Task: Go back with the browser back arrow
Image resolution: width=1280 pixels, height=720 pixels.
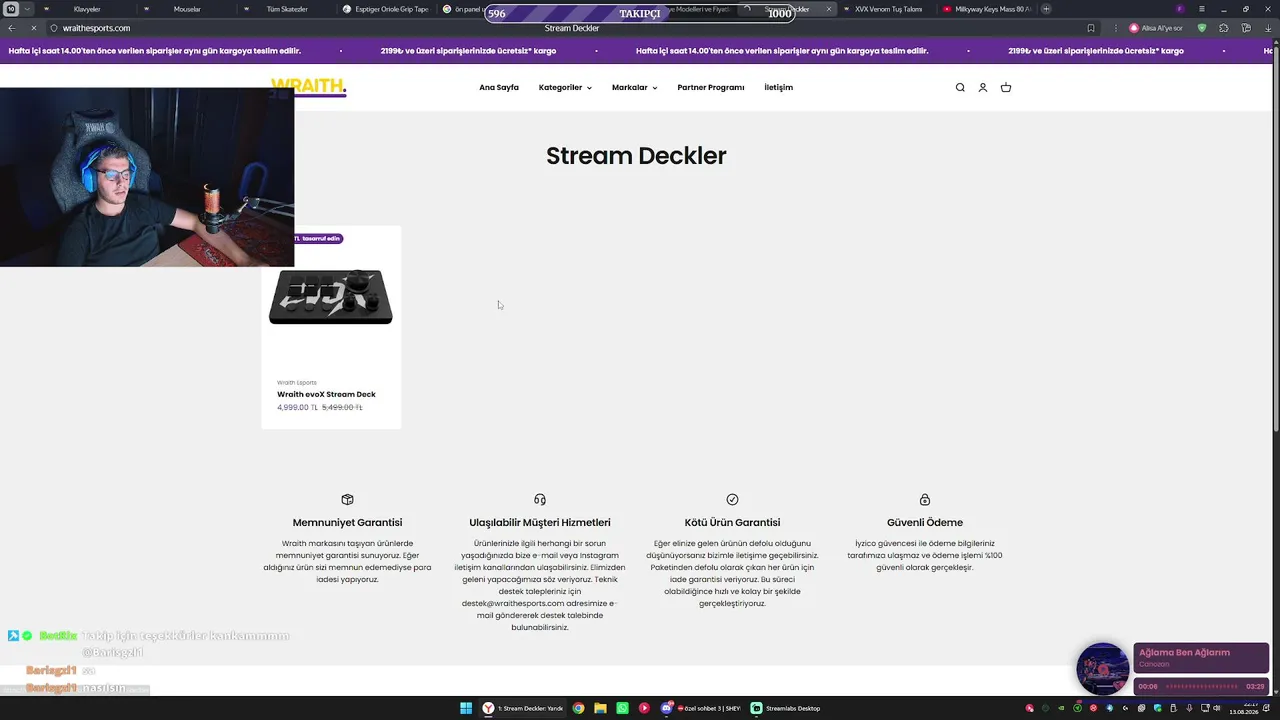Action: [12, 28]
